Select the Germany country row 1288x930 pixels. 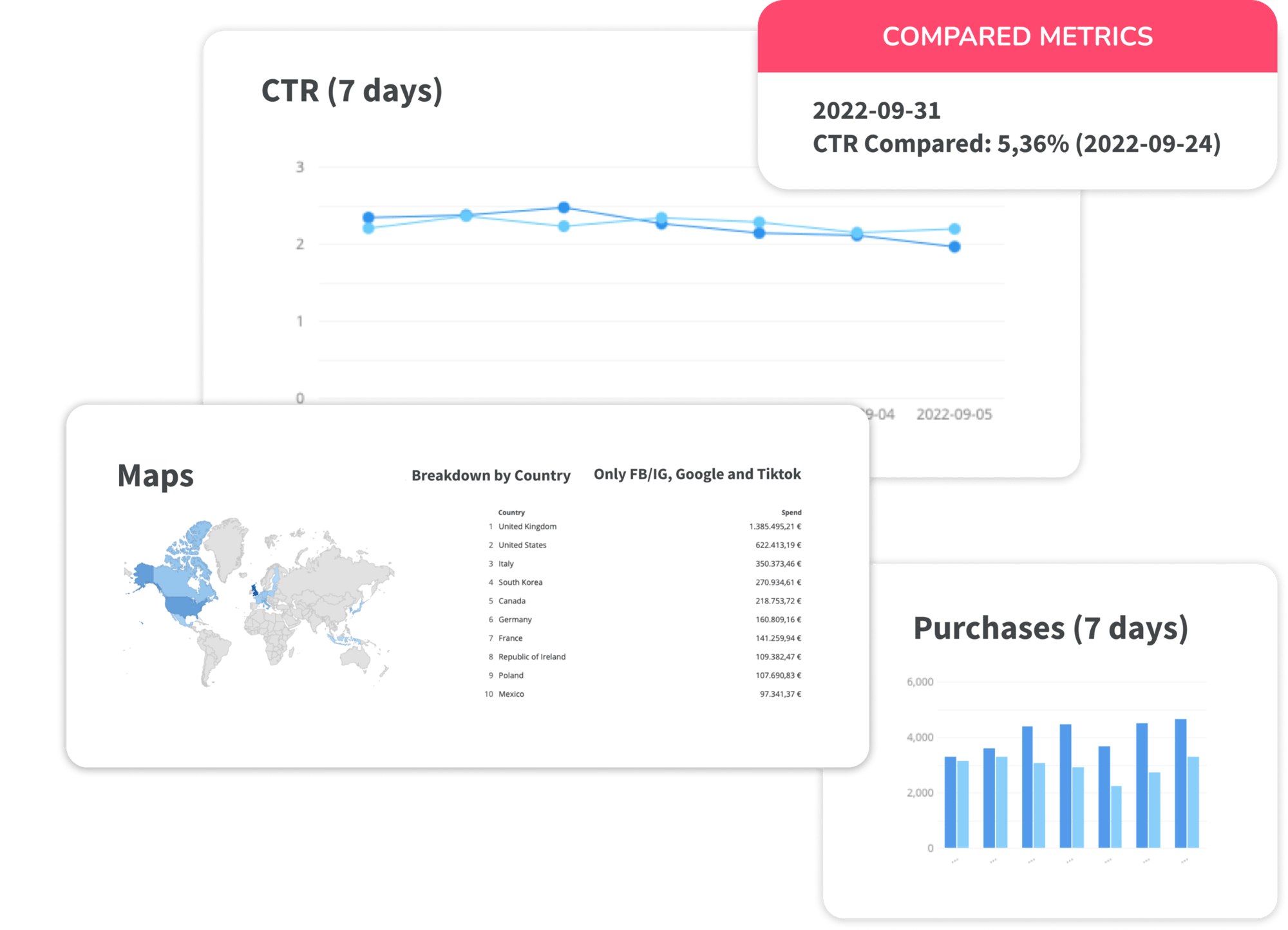(x=644, y=620)
